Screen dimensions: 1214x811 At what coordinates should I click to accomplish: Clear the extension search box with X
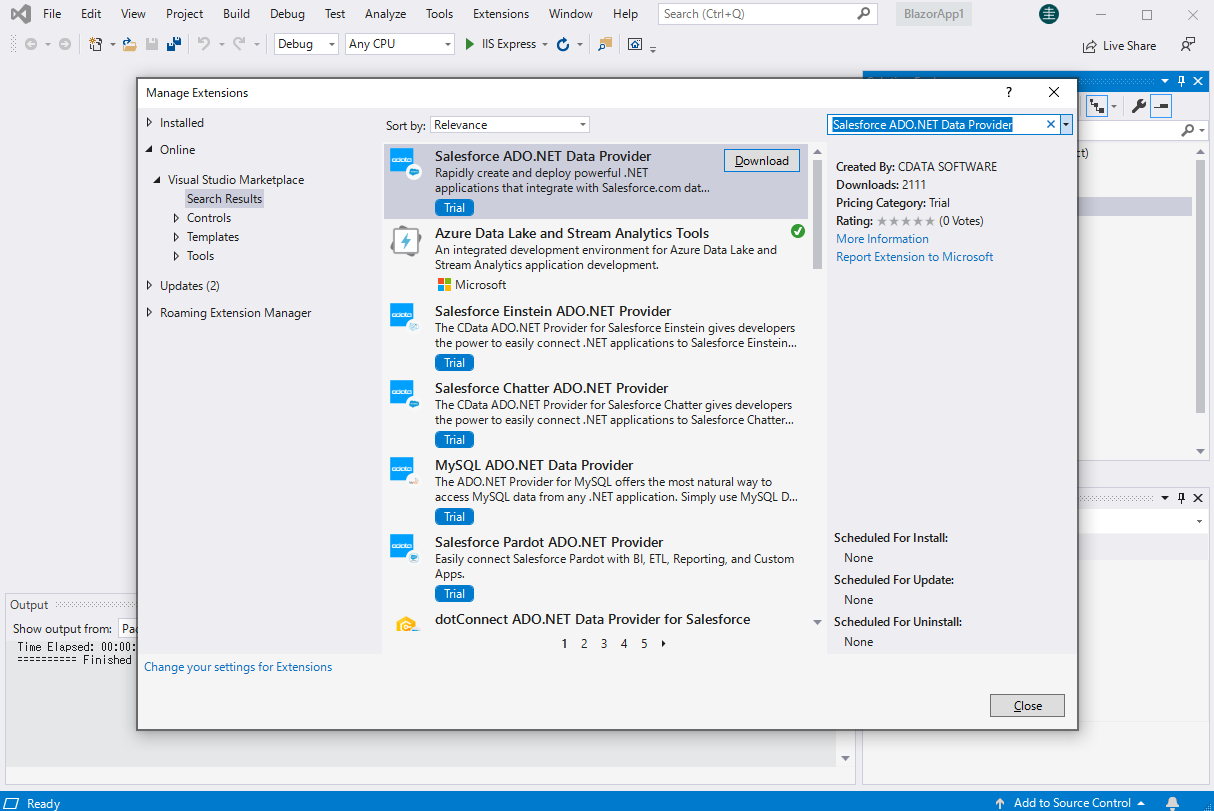[x=1050, y=124]
